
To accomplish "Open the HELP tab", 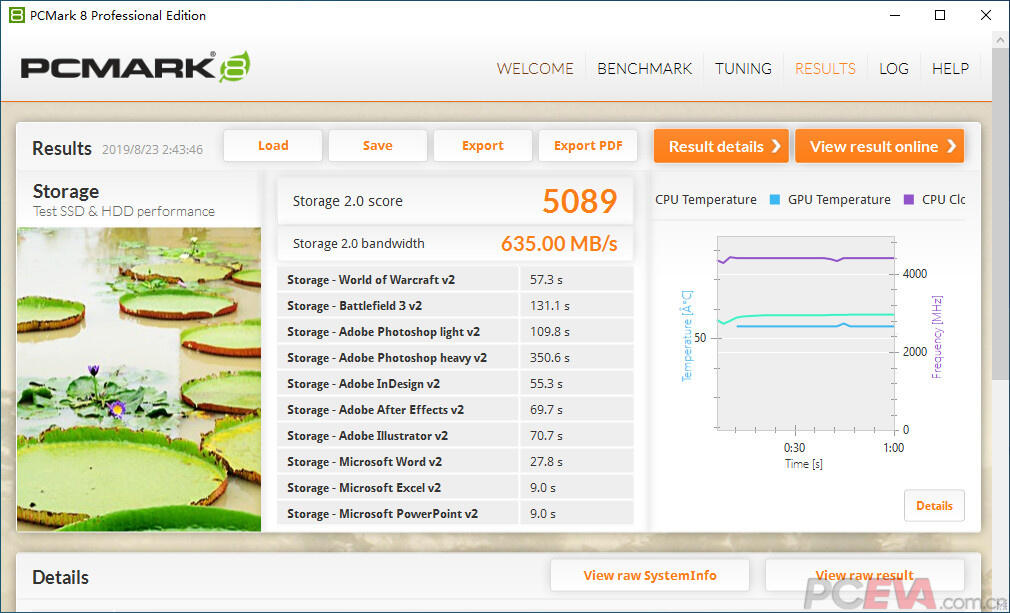I will [x=950, y=68].
